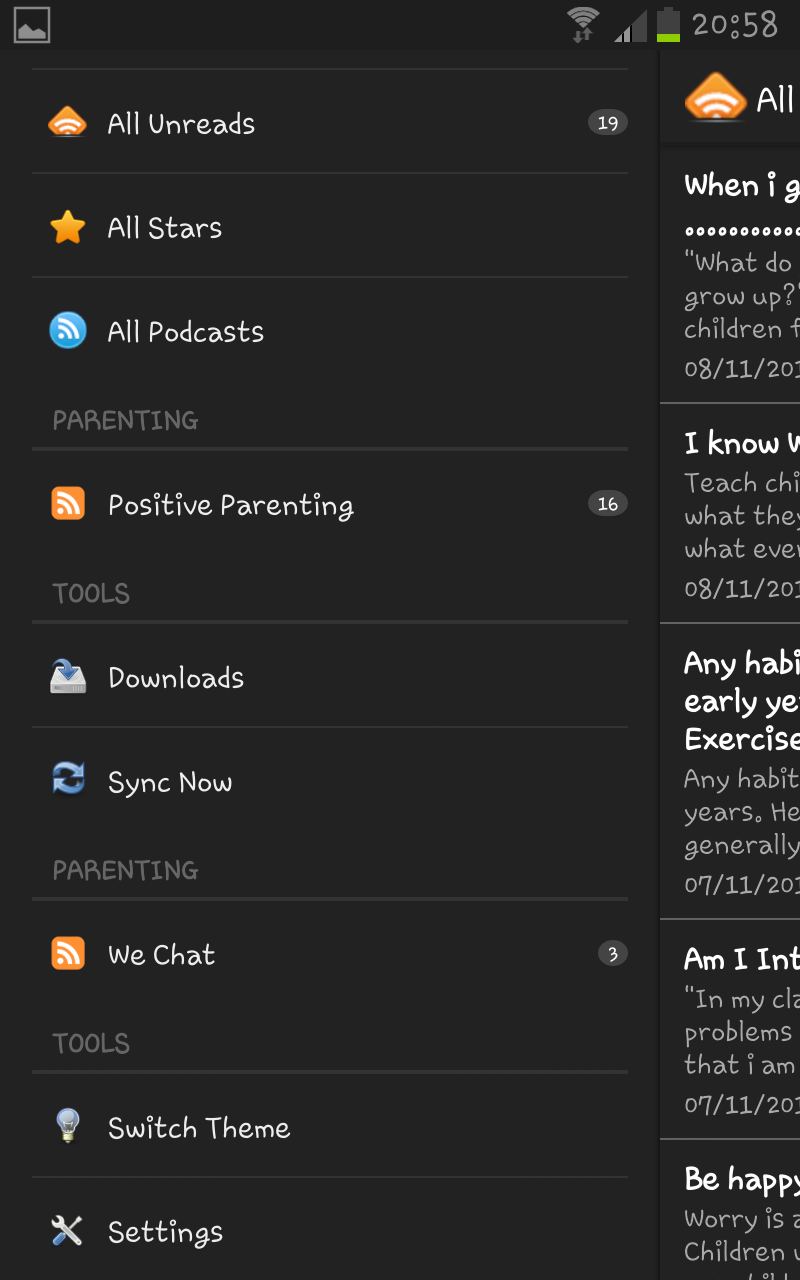
Task: Tap the lightbulb Switch Theme icon
Action: click(x=67, y=1126)
